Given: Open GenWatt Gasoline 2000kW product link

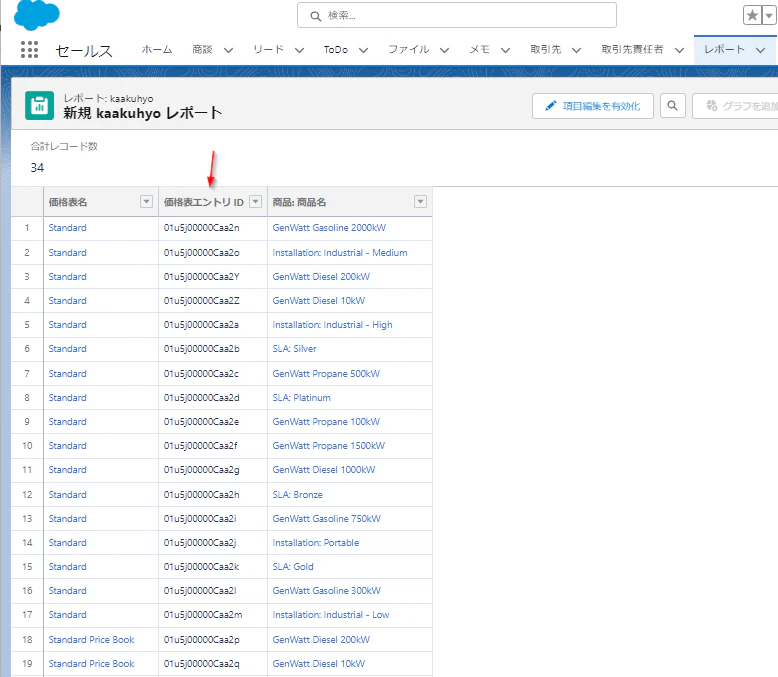Looking at the screenshot, I should pos(329,228).
